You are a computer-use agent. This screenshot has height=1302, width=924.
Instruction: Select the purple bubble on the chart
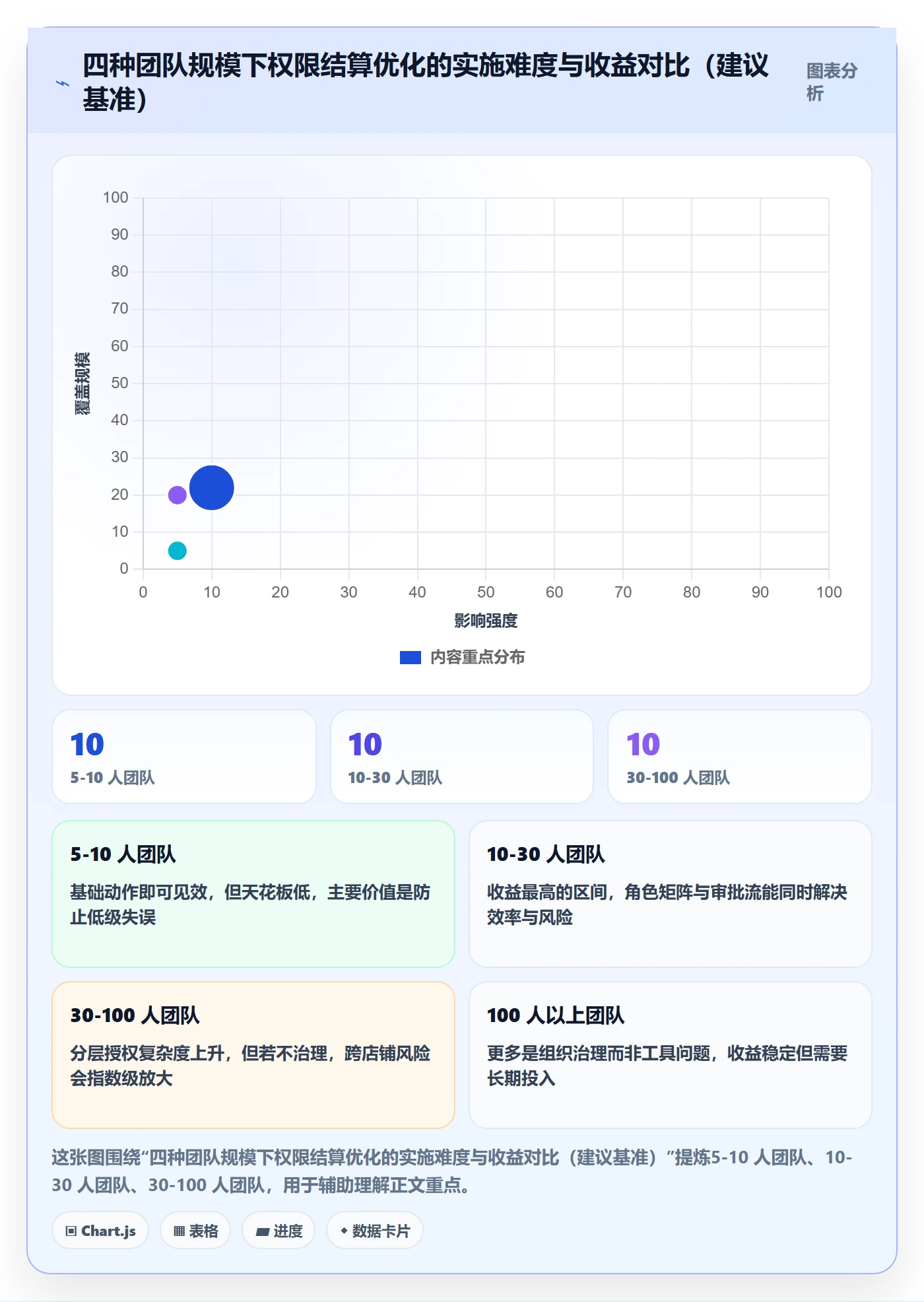click(177, 495)
